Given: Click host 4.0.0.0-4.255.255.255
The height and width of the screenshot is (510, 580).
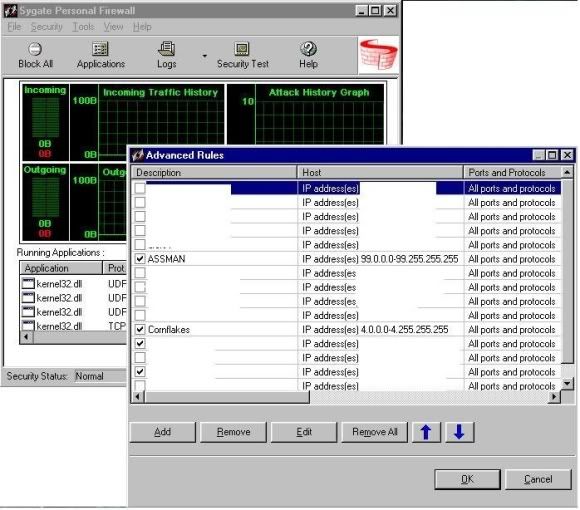Looking at the screenshot, I should [404, 330].
